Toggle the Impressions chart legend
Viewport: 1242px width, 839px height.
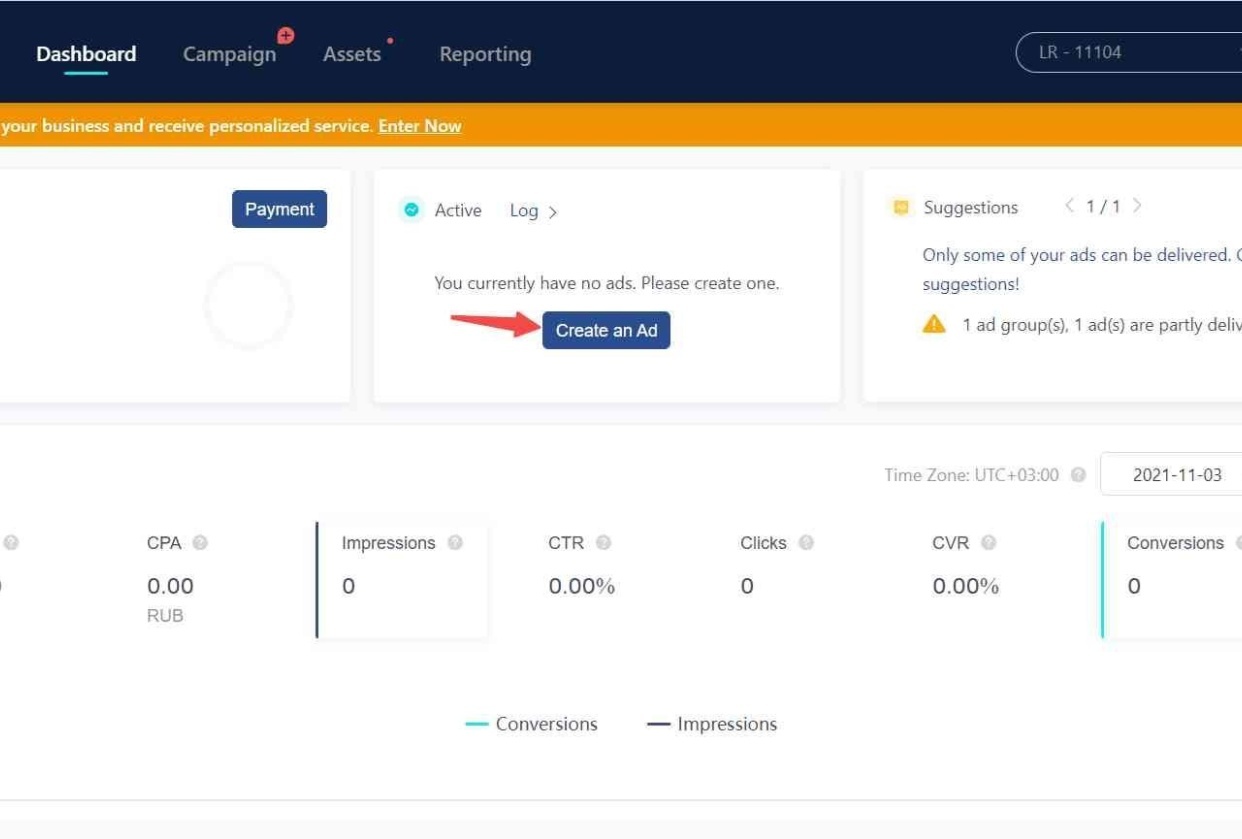(712, 724)
